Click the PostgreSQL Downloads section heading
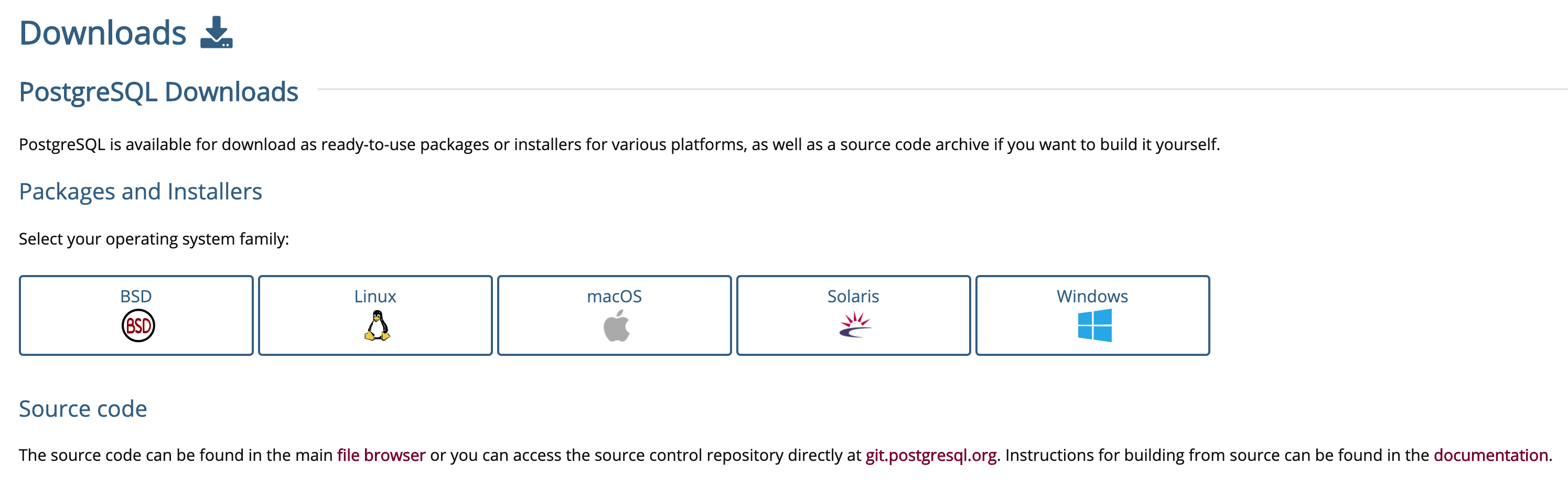Viewport: 1568px width, 485px height. point(158,92)
